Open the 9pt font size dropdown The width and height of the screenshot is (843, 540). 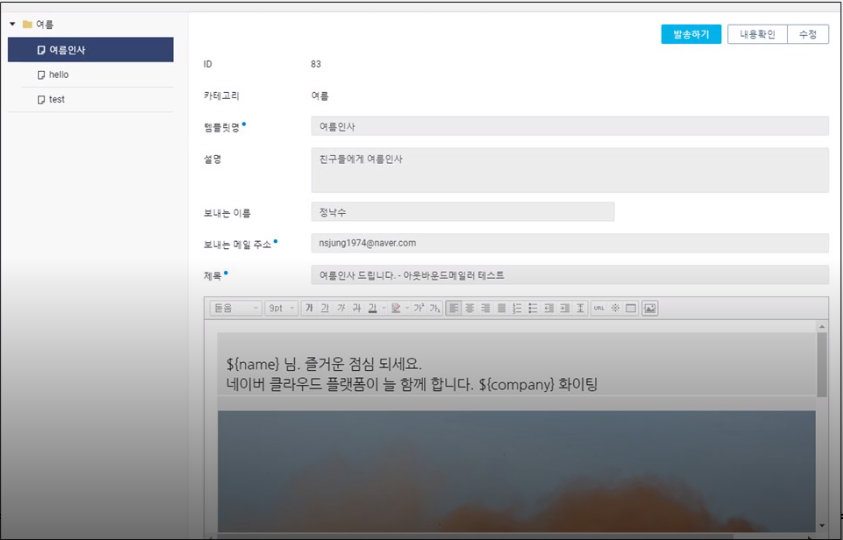(281, 308)
